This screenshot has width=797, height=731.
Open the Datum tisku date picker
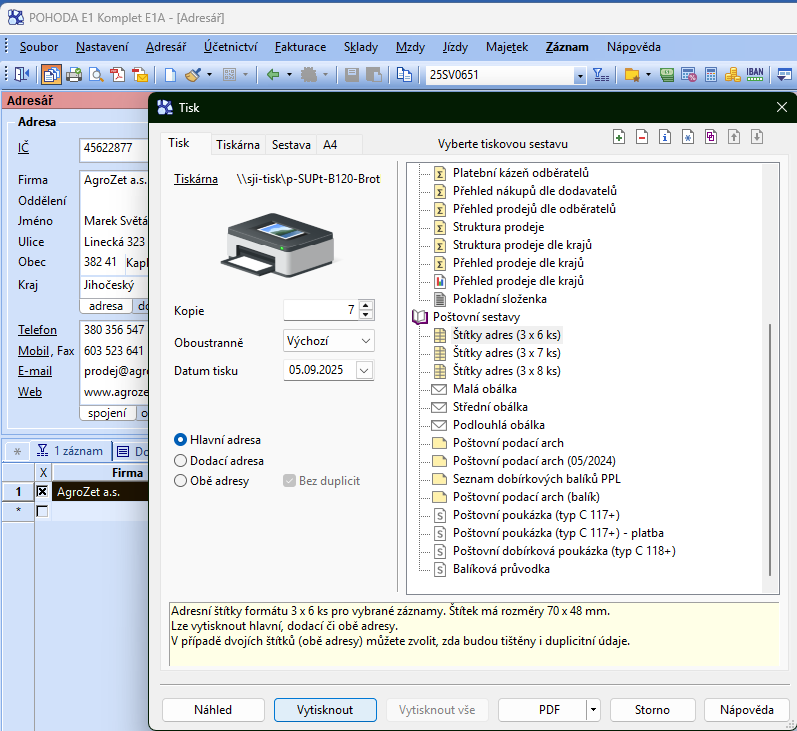(x=364, y=371)
